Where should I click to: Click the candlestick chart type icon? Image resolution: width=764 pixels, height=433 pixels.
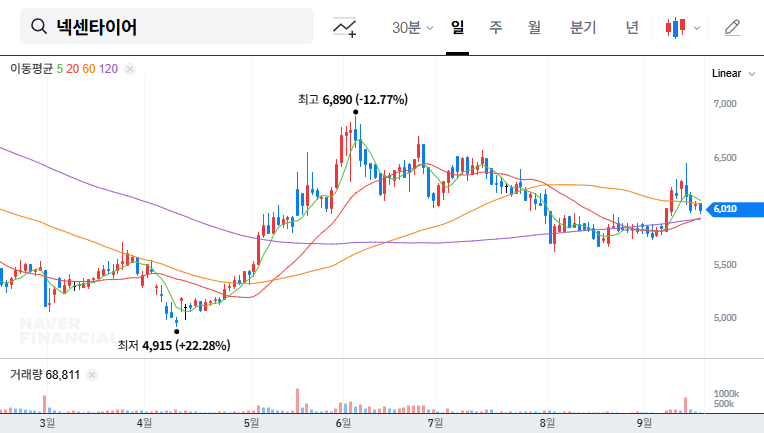[x=675, y=28]
